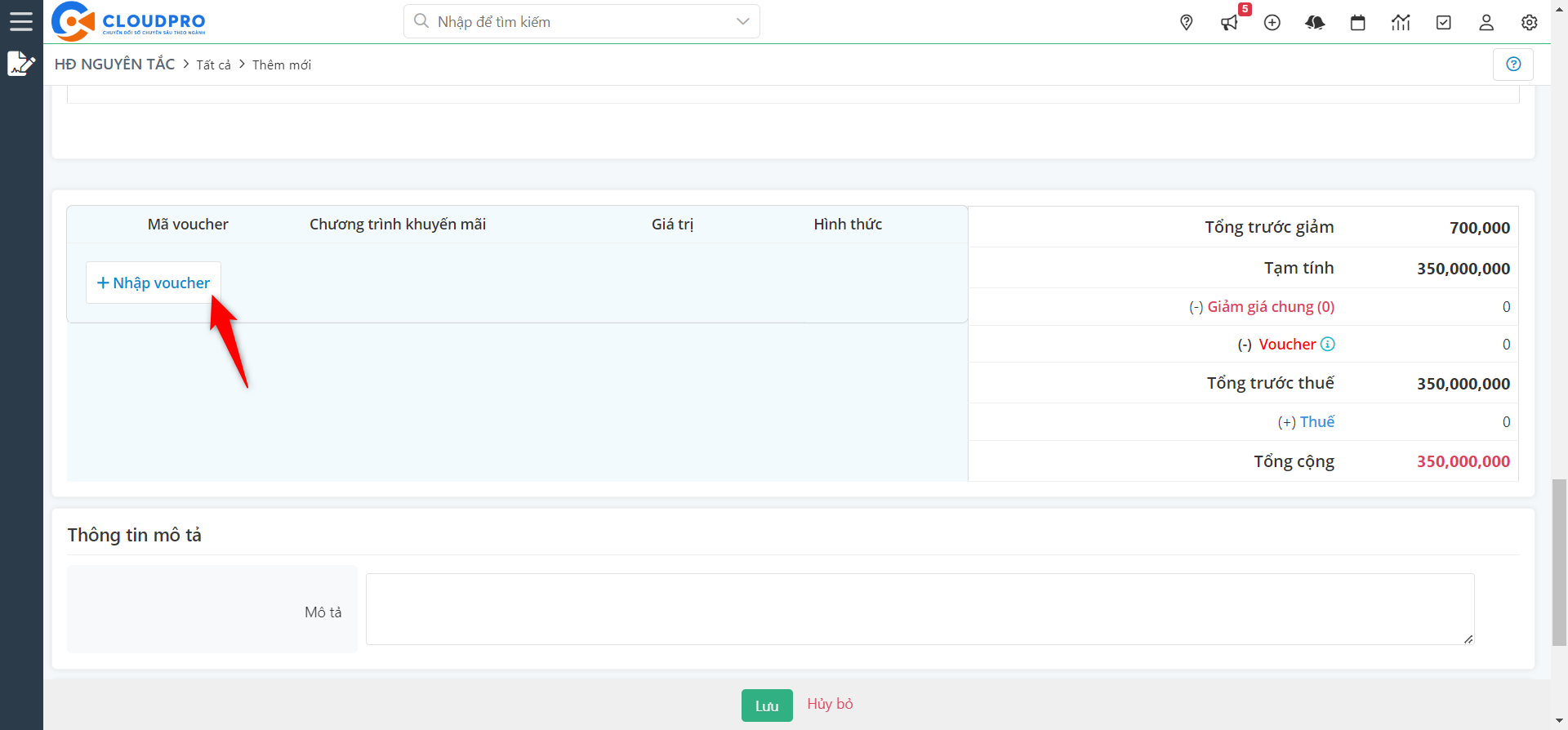The width and height of the screenshot is (1568, 730).
Task: Open the Thuế tax link
Action: [x=1317, y=421]
